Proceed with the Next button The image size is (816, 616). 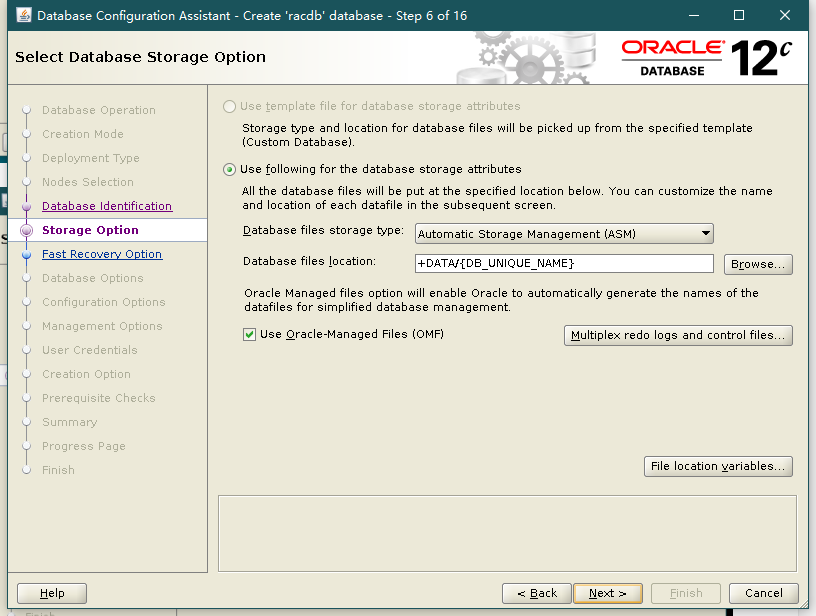pyautogui.click(x=608, y=593)
